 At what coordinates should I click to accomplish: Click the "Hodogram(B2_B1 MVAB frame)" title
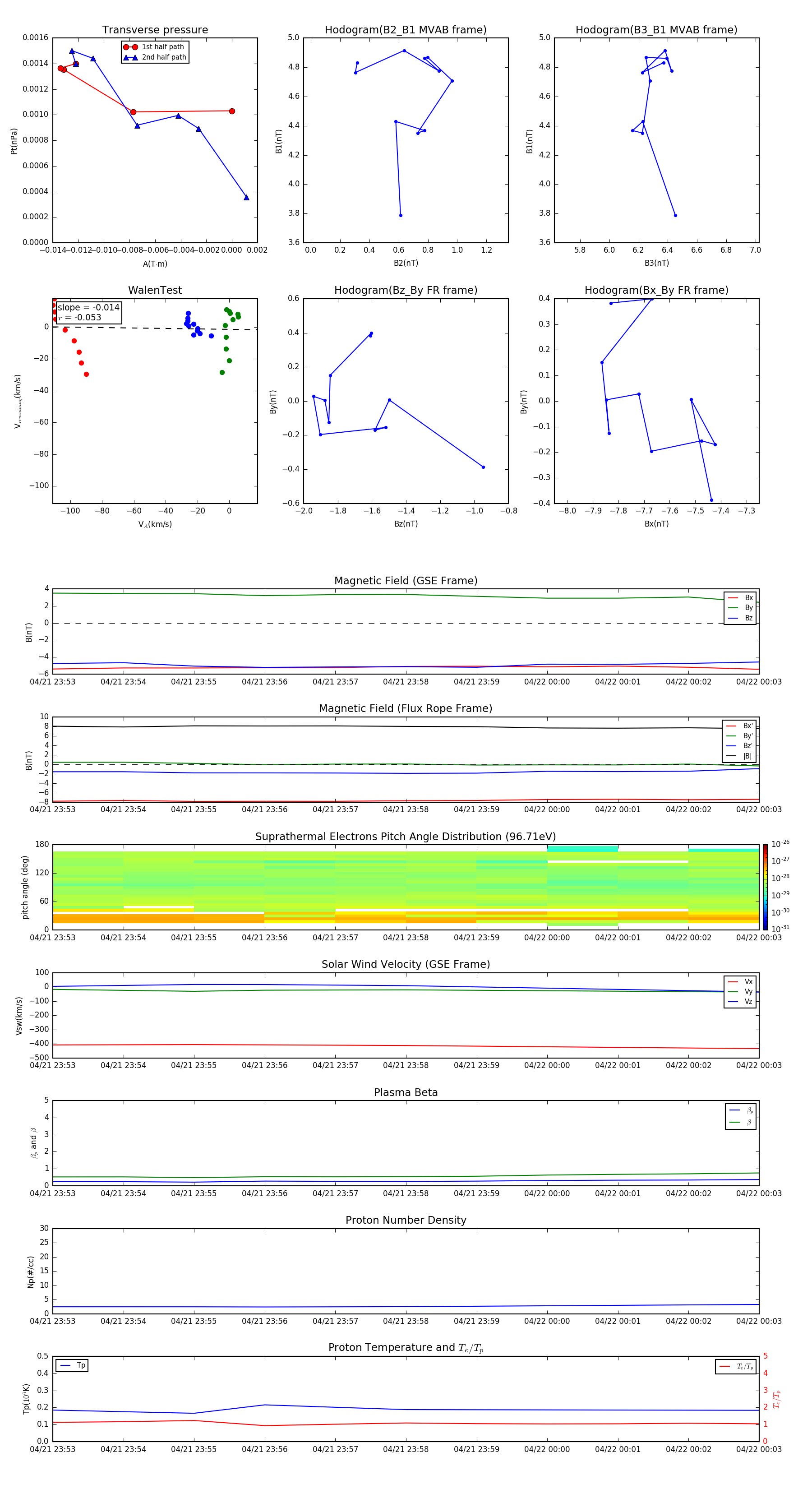[x=406, y=29]
